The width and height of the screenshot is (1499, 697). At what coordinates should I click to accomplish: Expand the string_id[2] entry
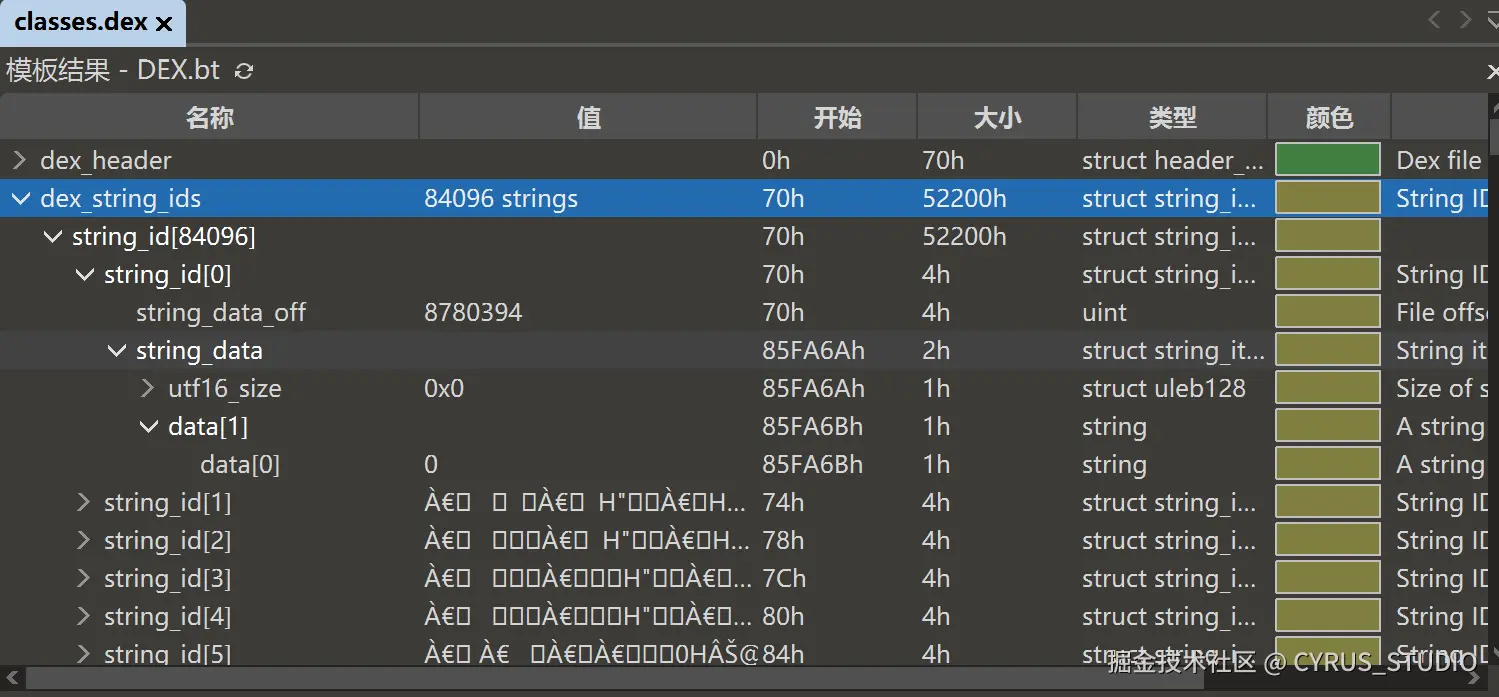(x=84, y=540)
